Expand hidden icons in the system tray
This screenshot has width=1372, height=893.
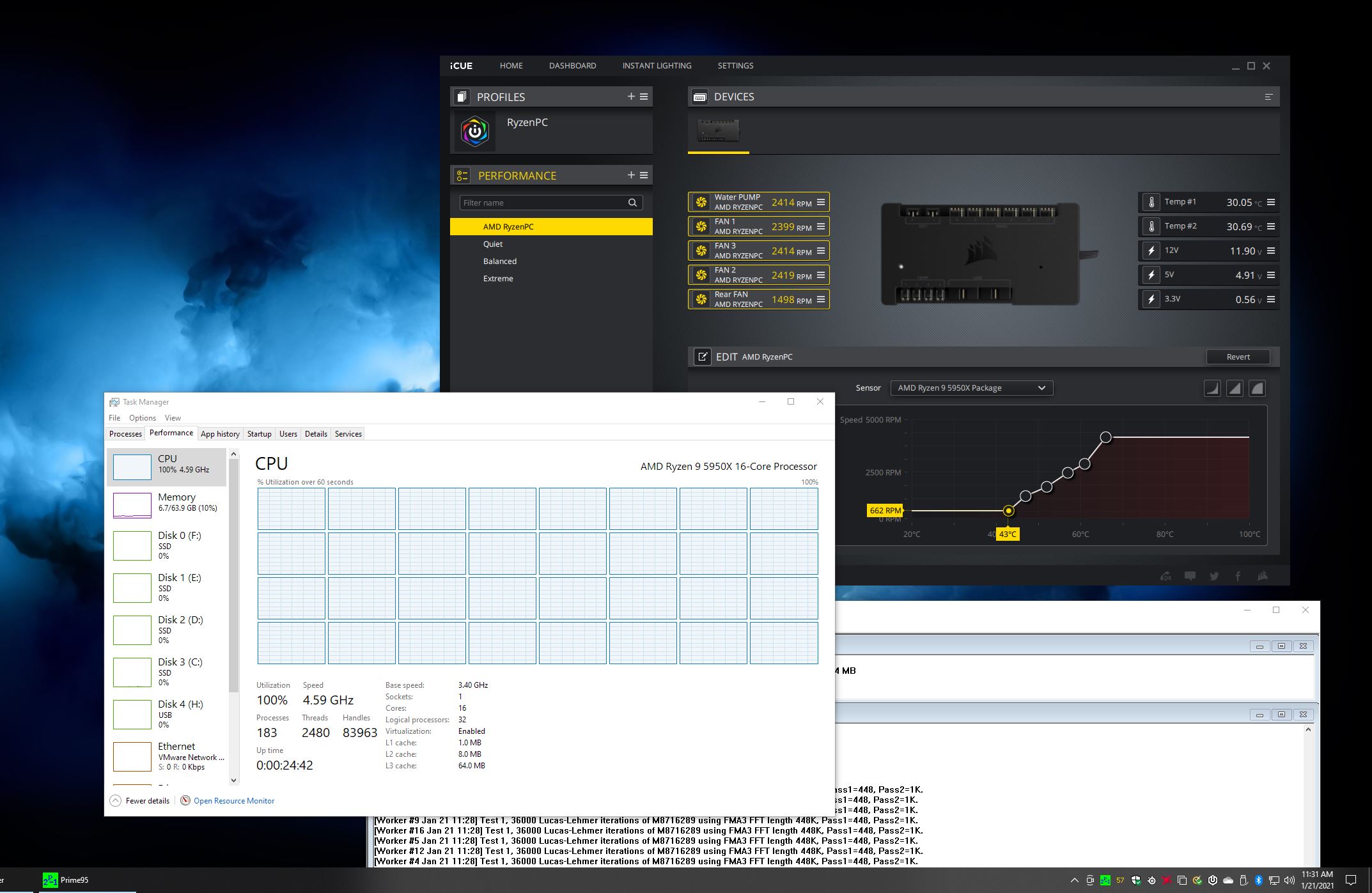pyautogui.click(x=1073, y=880)
